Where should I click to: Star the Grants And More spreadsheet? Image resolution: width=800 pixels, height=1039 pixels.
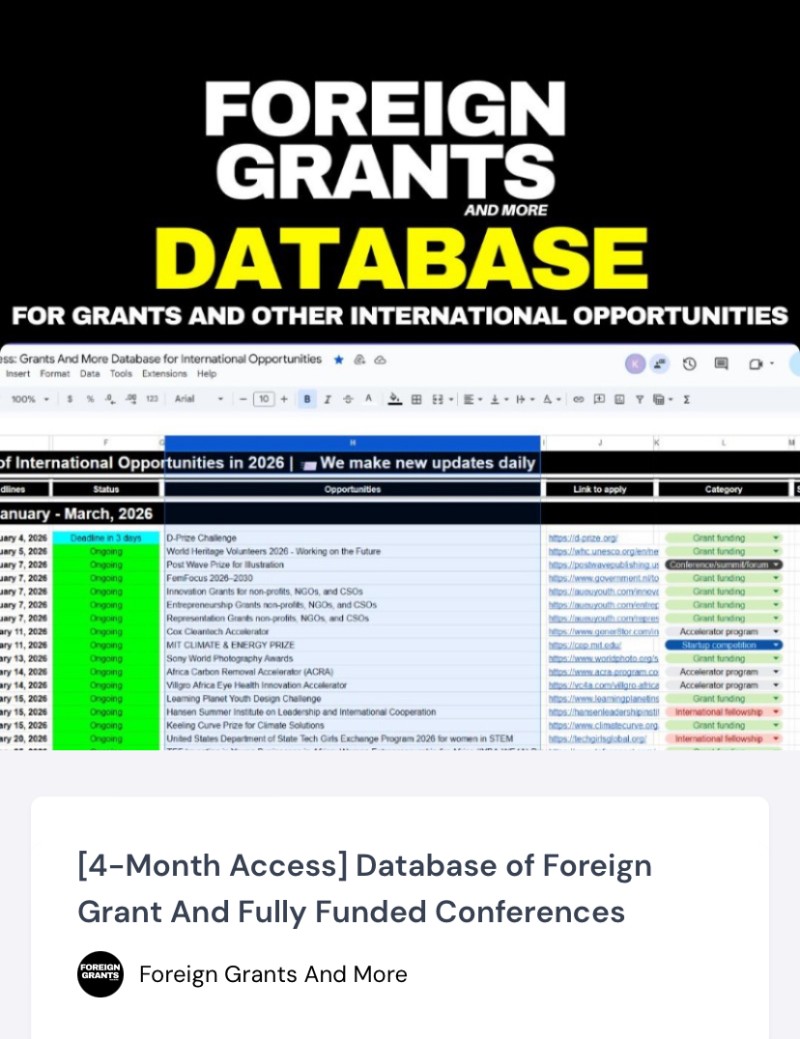(339, 359)
